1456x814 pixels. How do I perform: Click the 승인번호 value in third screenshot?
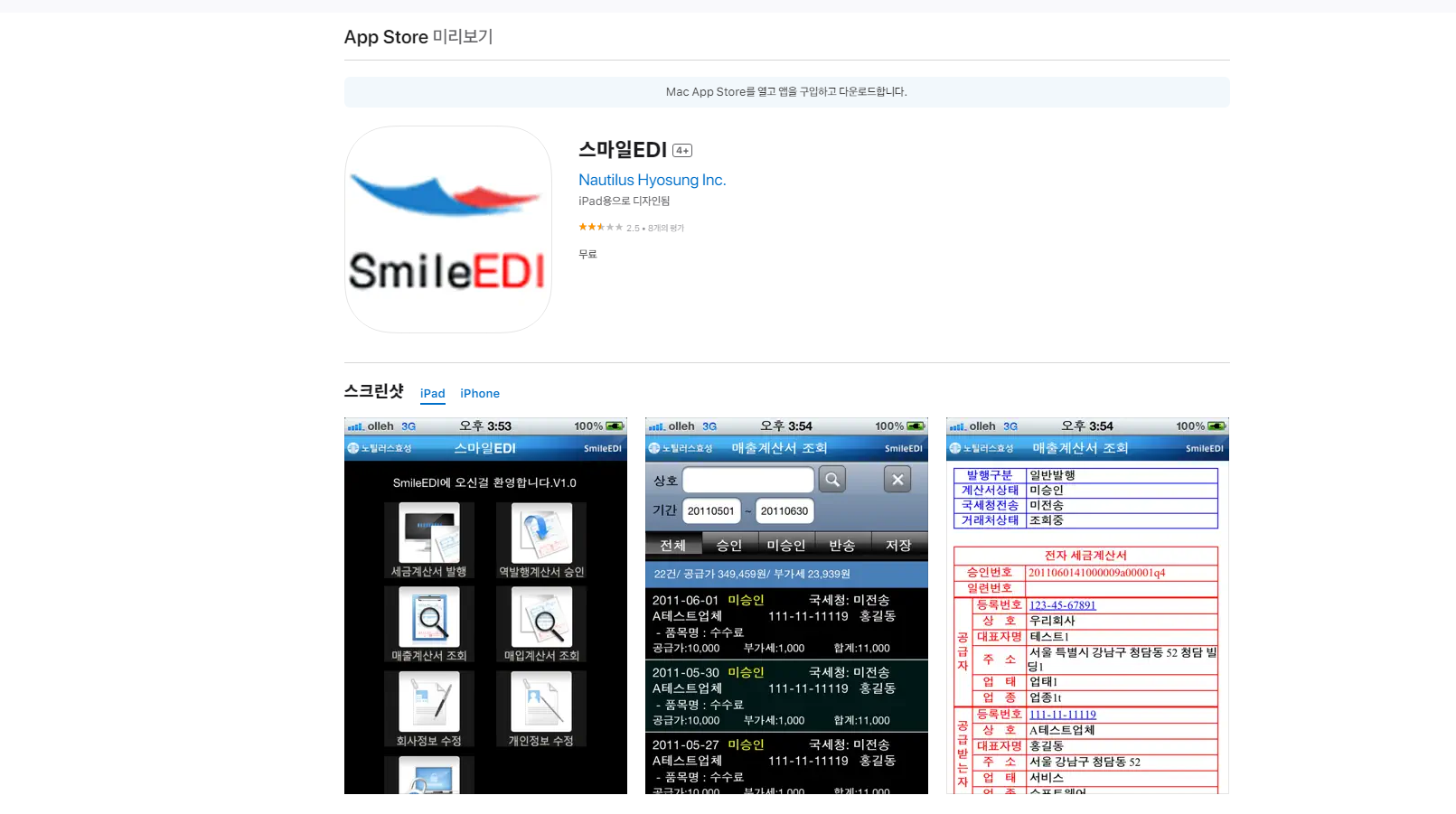click(x=1097, y=573)
